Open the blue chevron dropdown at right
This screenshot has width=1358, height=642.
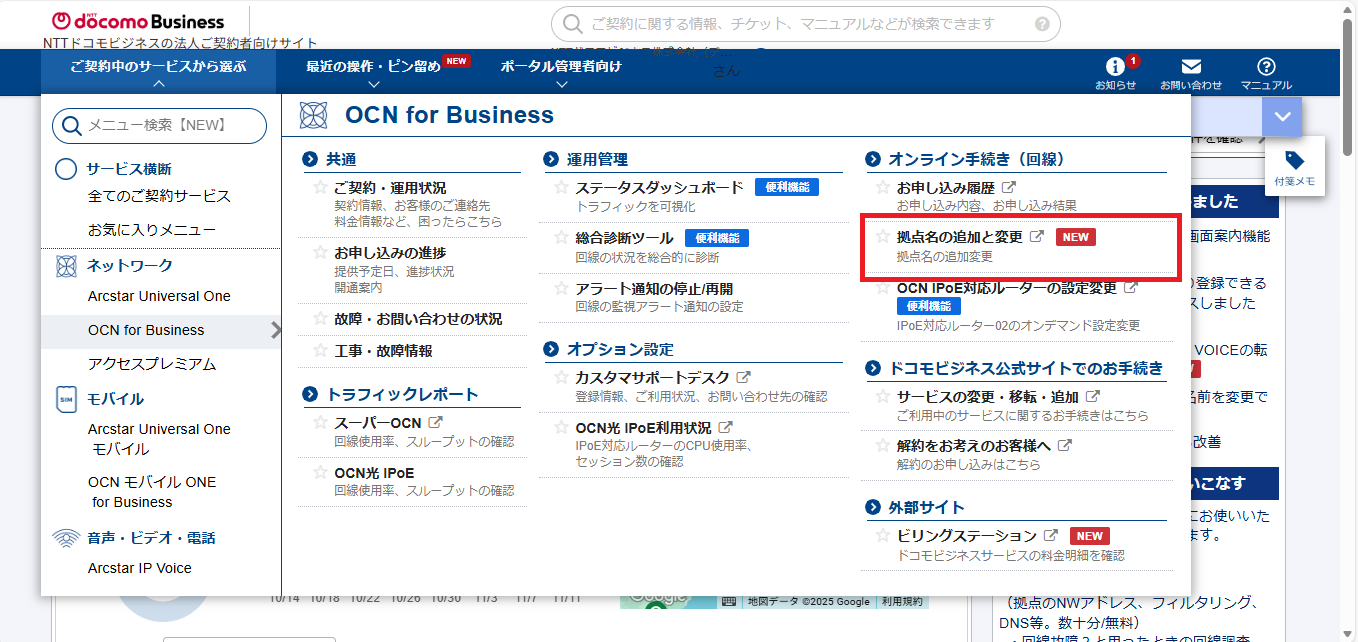pyautogui.click(x=1282, y=117)
